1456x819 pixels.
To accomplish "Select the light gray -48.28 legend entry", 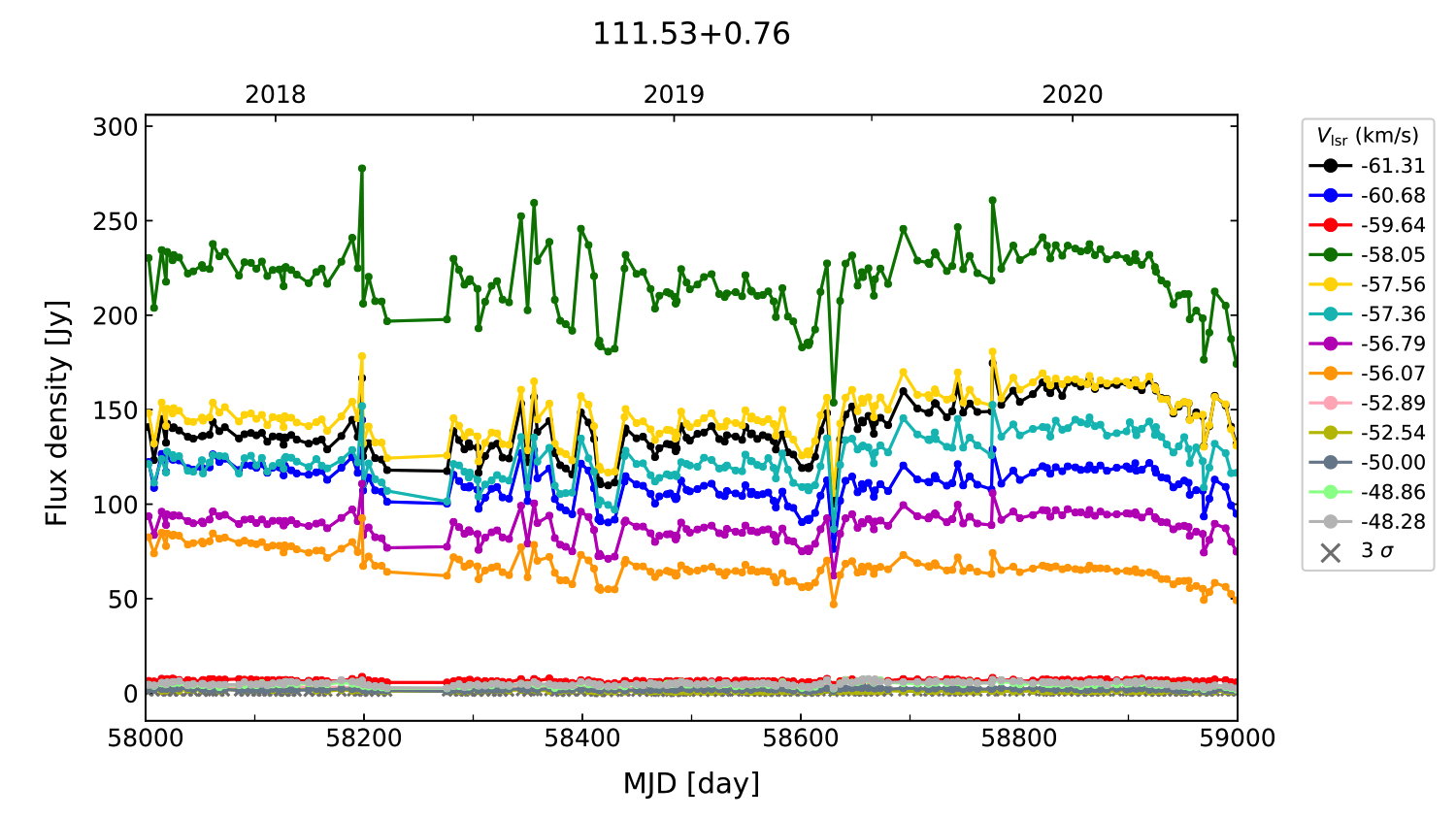I will pyautogui.click(x=1367, y=522).
